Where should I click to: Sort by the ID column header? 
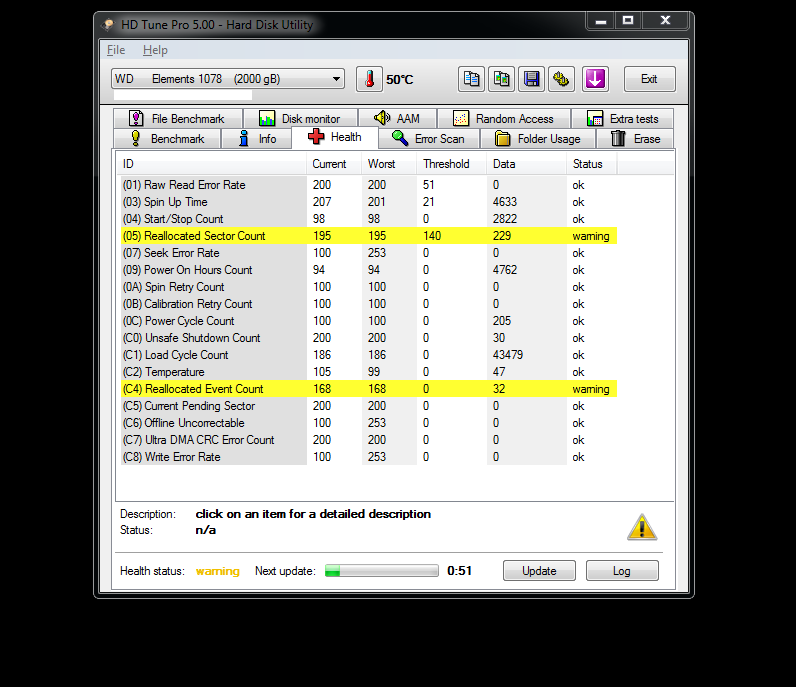pyautogui.click(x=211, y=164)
